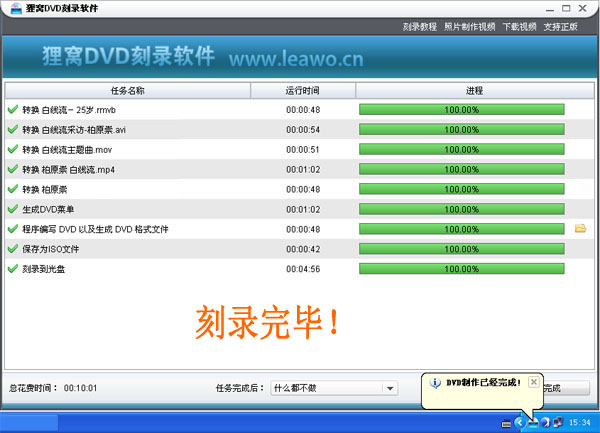600x433 pixels.
Task: Click running time 00:04:56
Action: pos(303,269)
